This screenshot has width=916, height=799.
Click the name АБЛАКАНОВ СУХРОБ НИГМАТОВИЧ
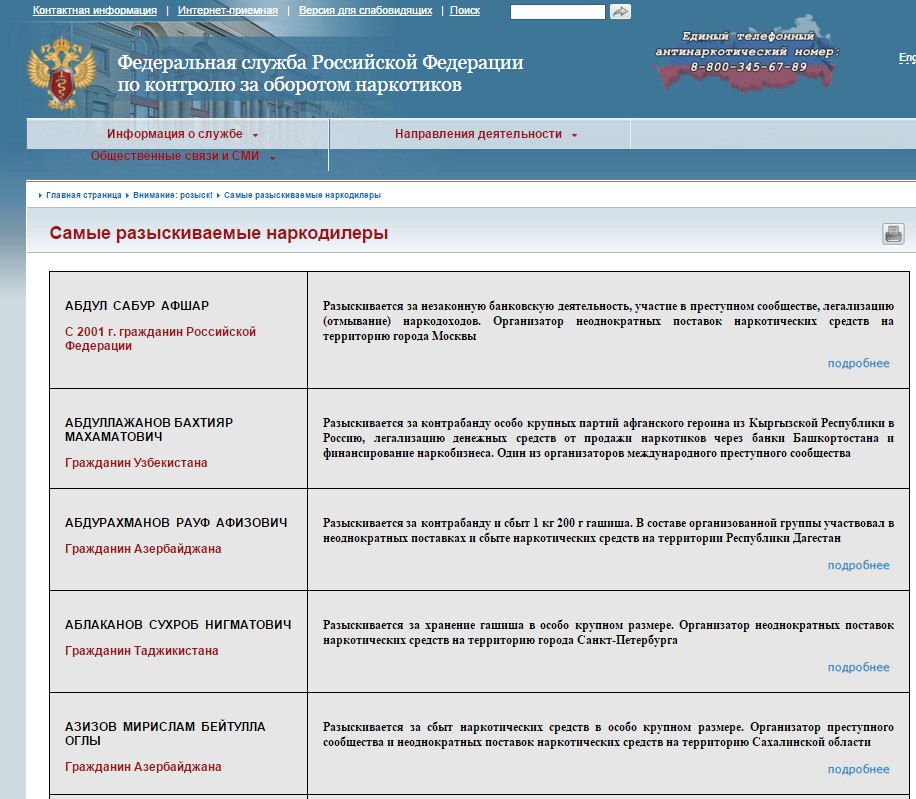pos(178,624)
